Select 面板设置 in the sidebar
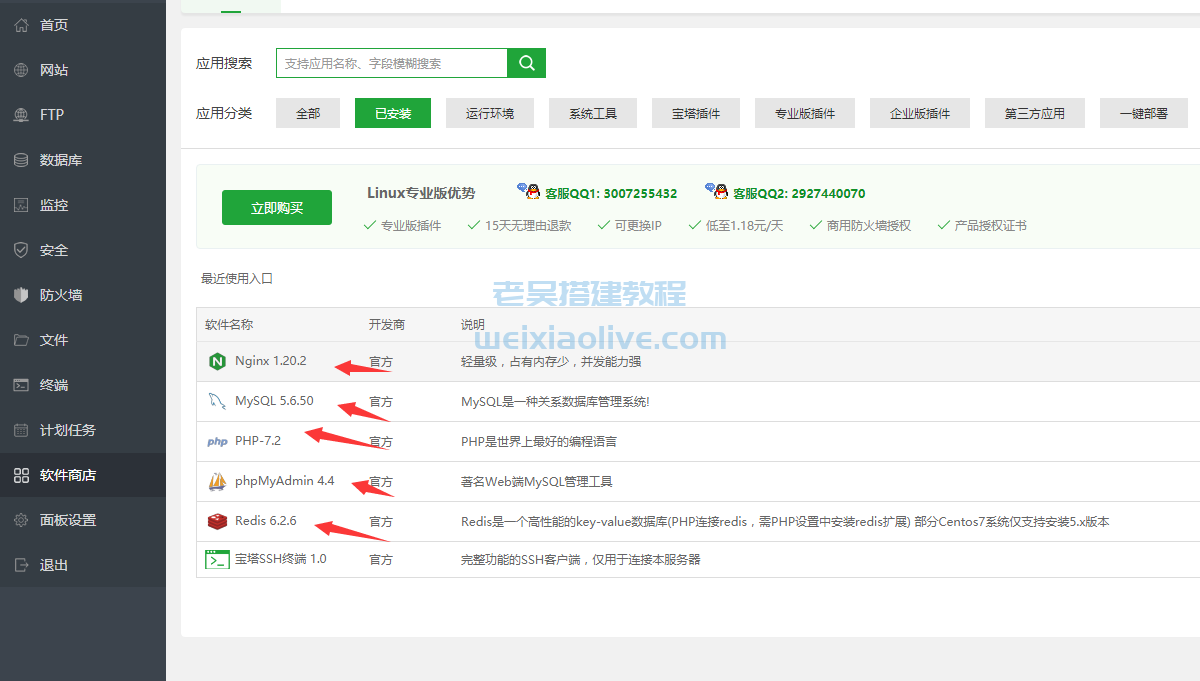1200x681 pixels. [x=68, y=520]
